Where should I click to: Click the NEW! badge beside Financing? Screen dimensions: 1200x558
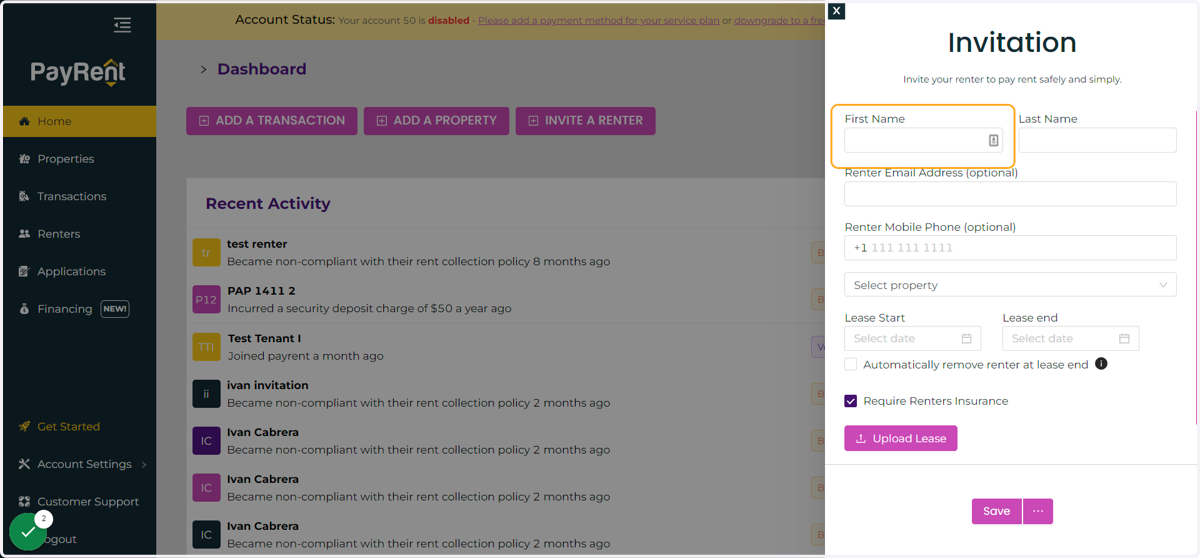(115, 309)
